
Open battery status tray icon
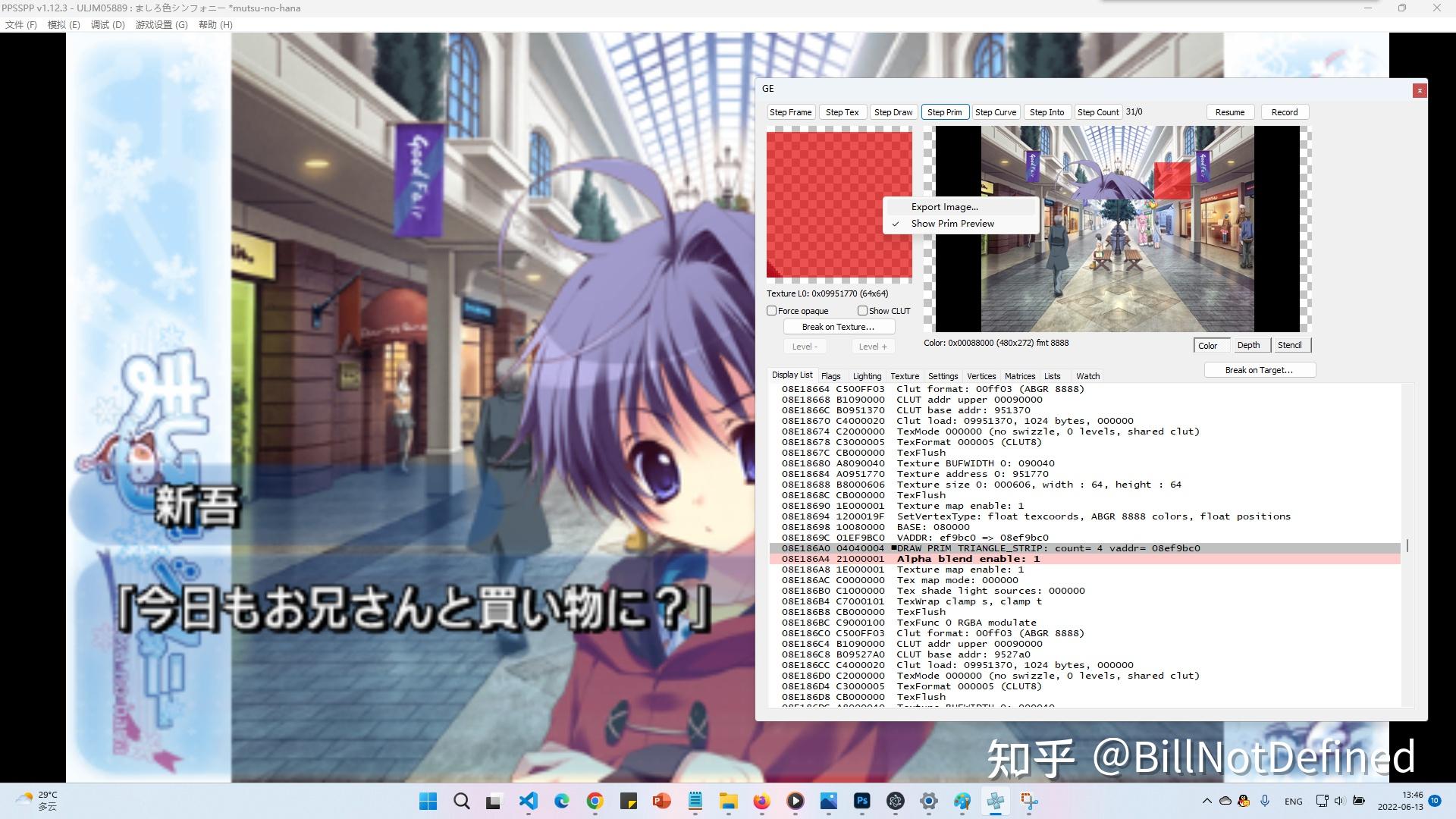(1359, 801)
